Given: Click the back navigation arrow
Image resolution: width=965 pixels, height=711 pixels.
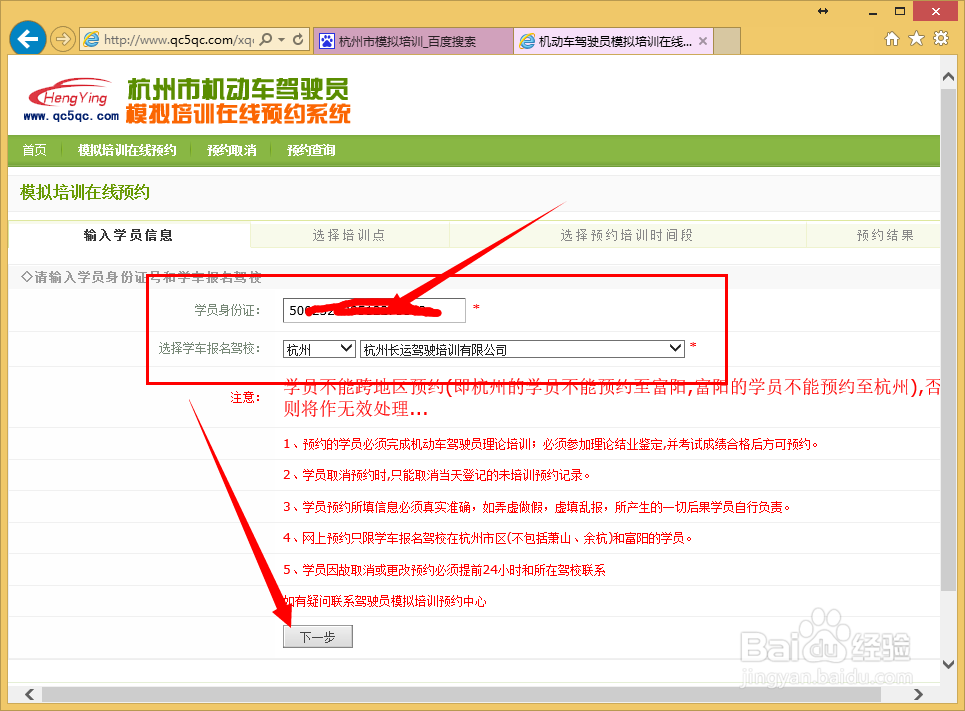Looking at the screenshot, I should [27, 38].
